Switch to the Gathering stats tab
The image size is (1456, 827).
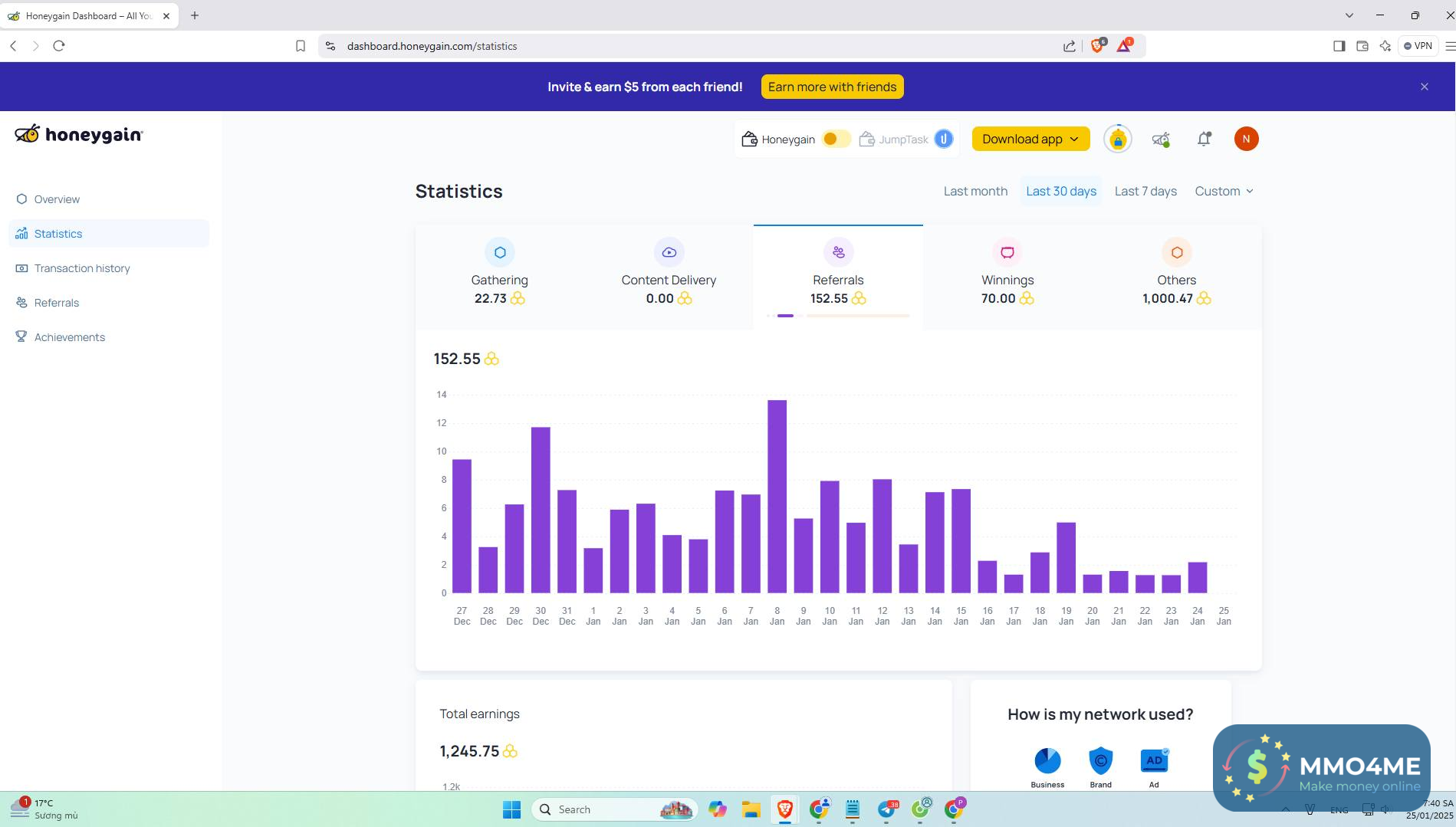point(500,277)
